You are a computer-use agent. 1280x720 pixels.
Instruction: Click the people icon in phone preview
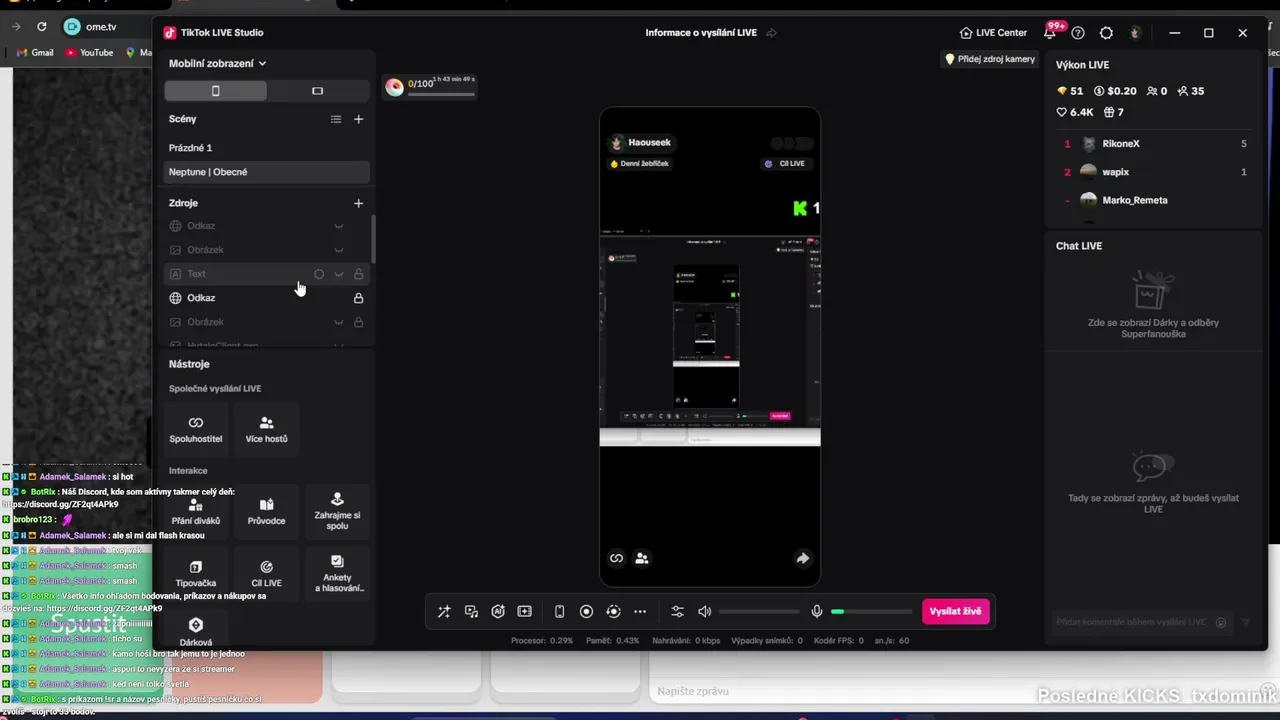642,559
